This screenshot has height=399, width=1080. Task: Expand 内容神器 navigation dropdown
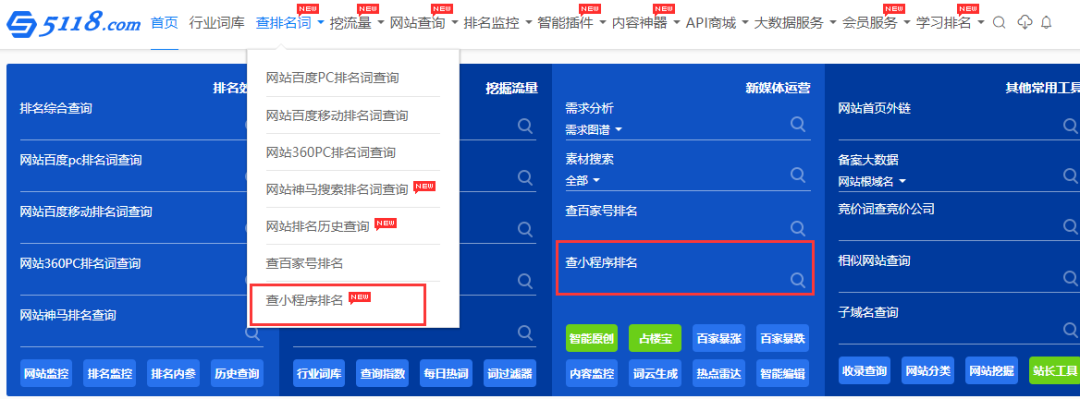coord(646,23)
